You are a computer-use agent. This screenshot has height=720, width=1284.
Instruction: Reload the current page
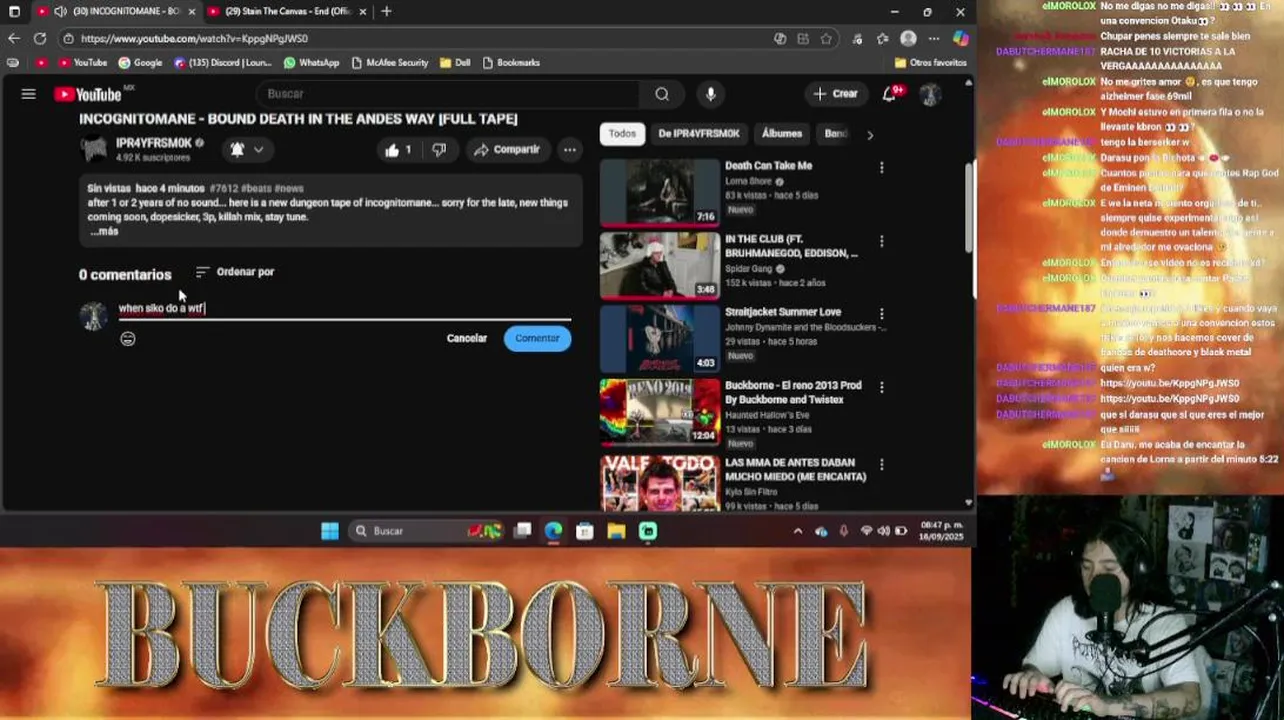[x=39, y=38]
